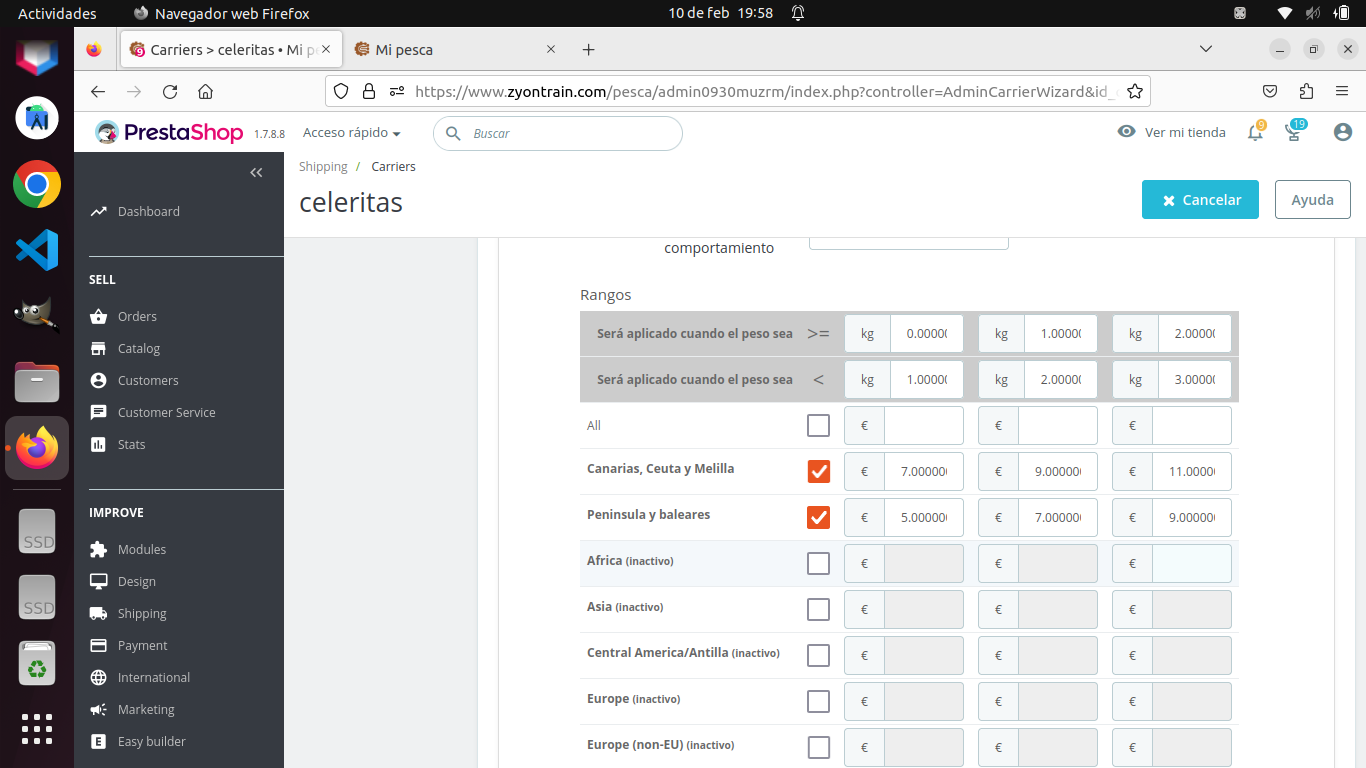Open Orders in the sidebar
This screenshot has height=768, width=1366.
click(x=137, y=316)
